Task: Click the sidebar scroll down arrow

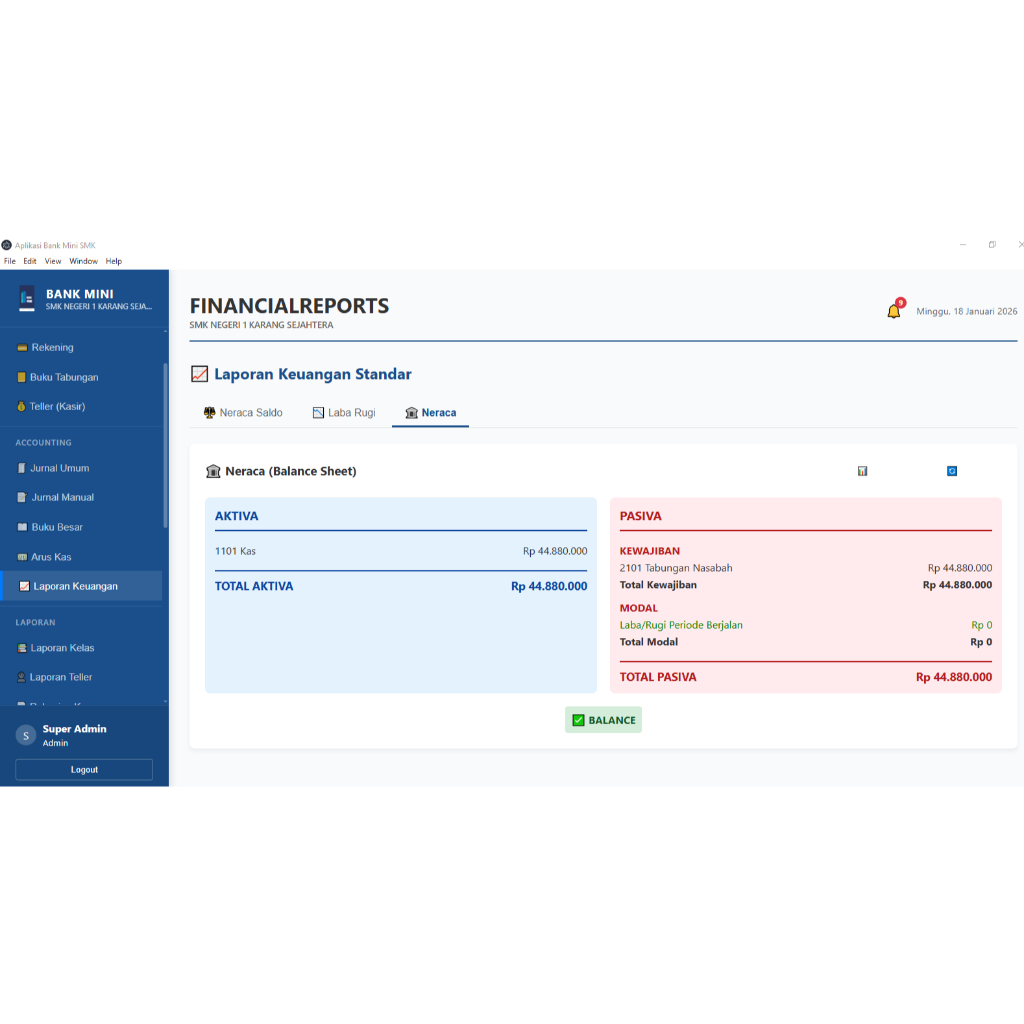Action: pyautogui.click(x=165, y=701)
